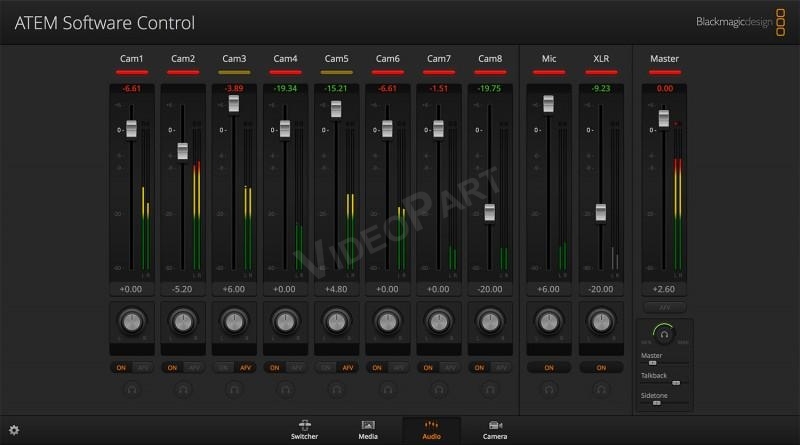Click the Master headphone monitor knob
Image resolution: width=800 pixels, height=445 pixels.
(664, 334)
